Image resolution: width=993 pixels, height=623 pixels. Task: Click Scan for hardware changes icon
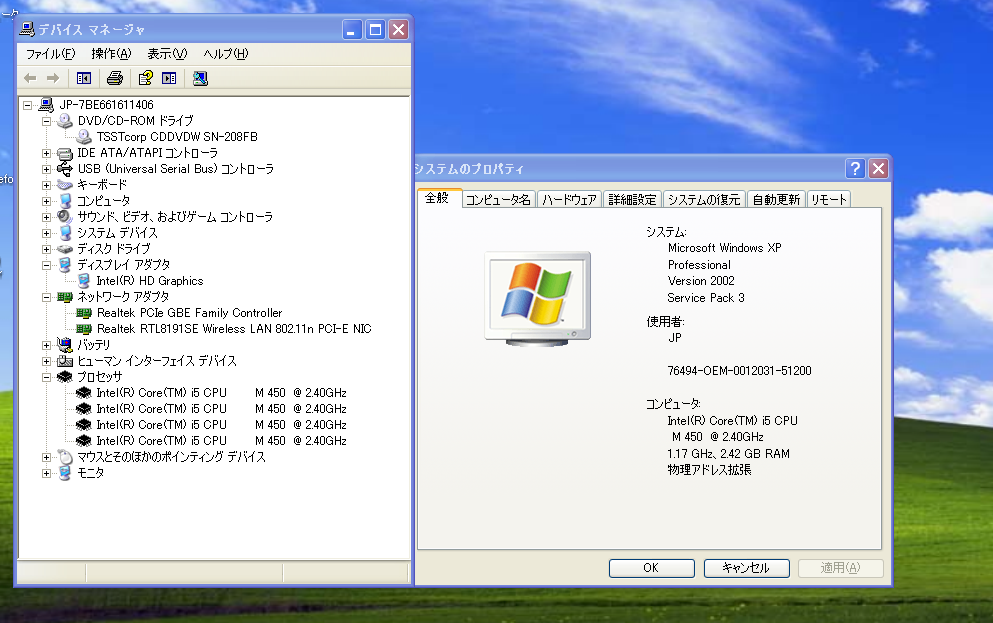tap(200, 78)
